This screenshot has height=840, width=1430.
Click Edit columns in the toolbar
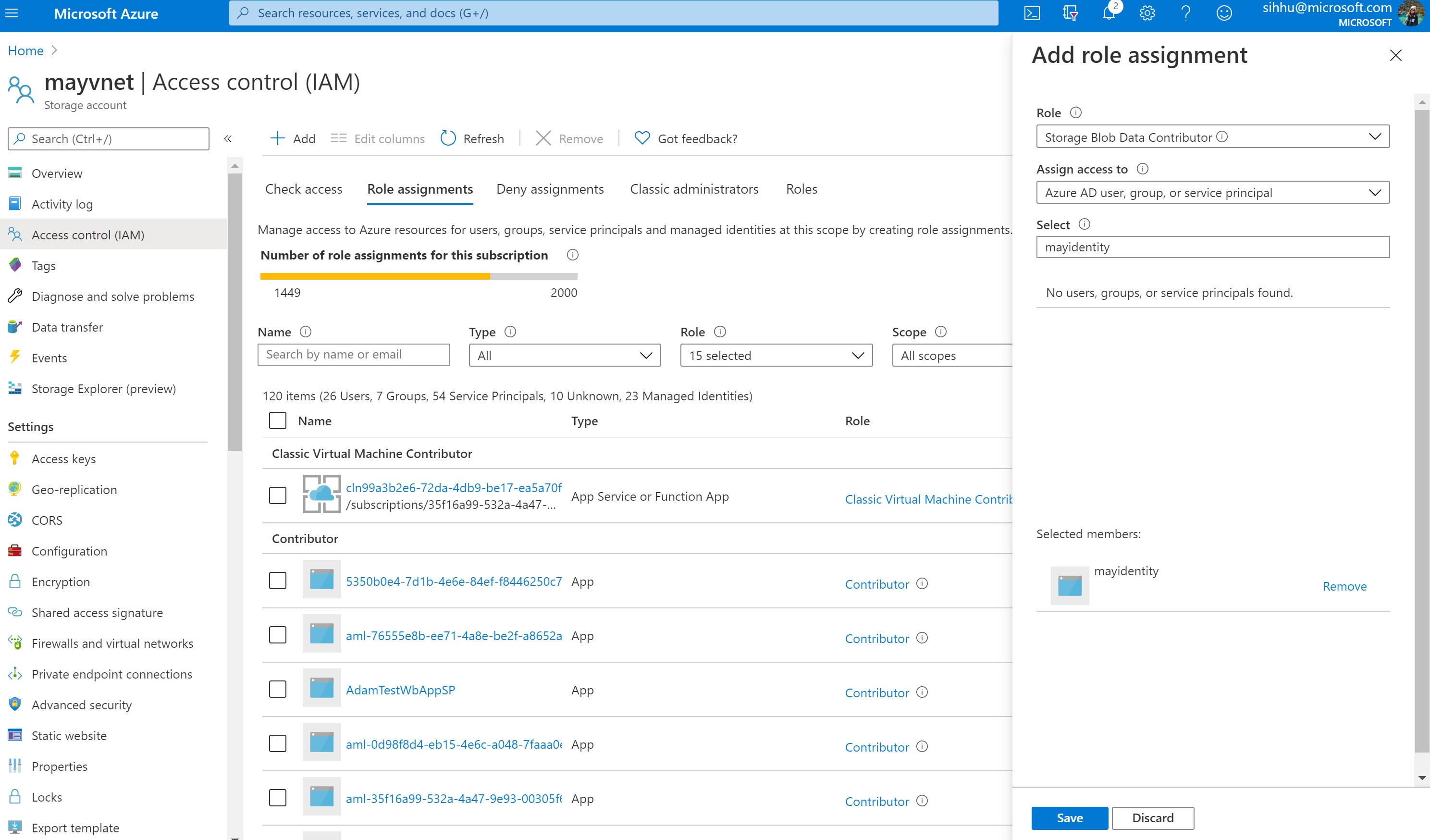377,138
